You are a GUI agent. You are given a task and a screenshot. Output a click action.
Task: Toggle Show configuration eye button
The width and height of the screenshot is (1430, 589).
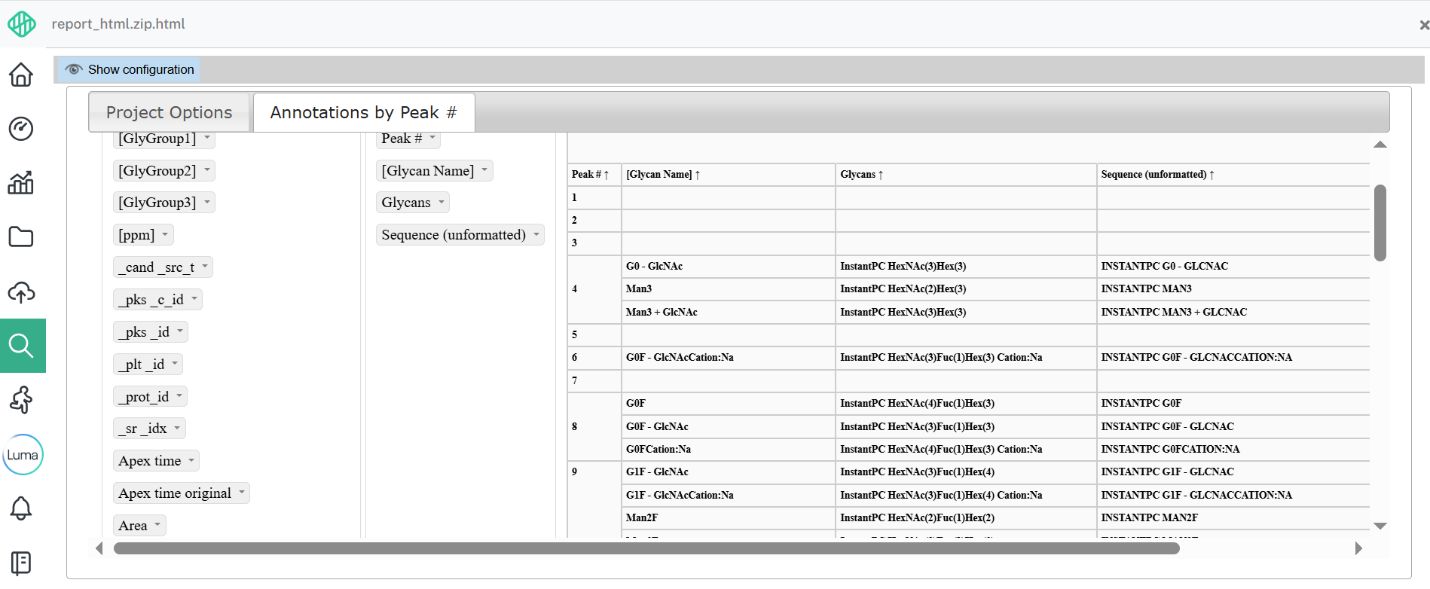click(129, 70)
